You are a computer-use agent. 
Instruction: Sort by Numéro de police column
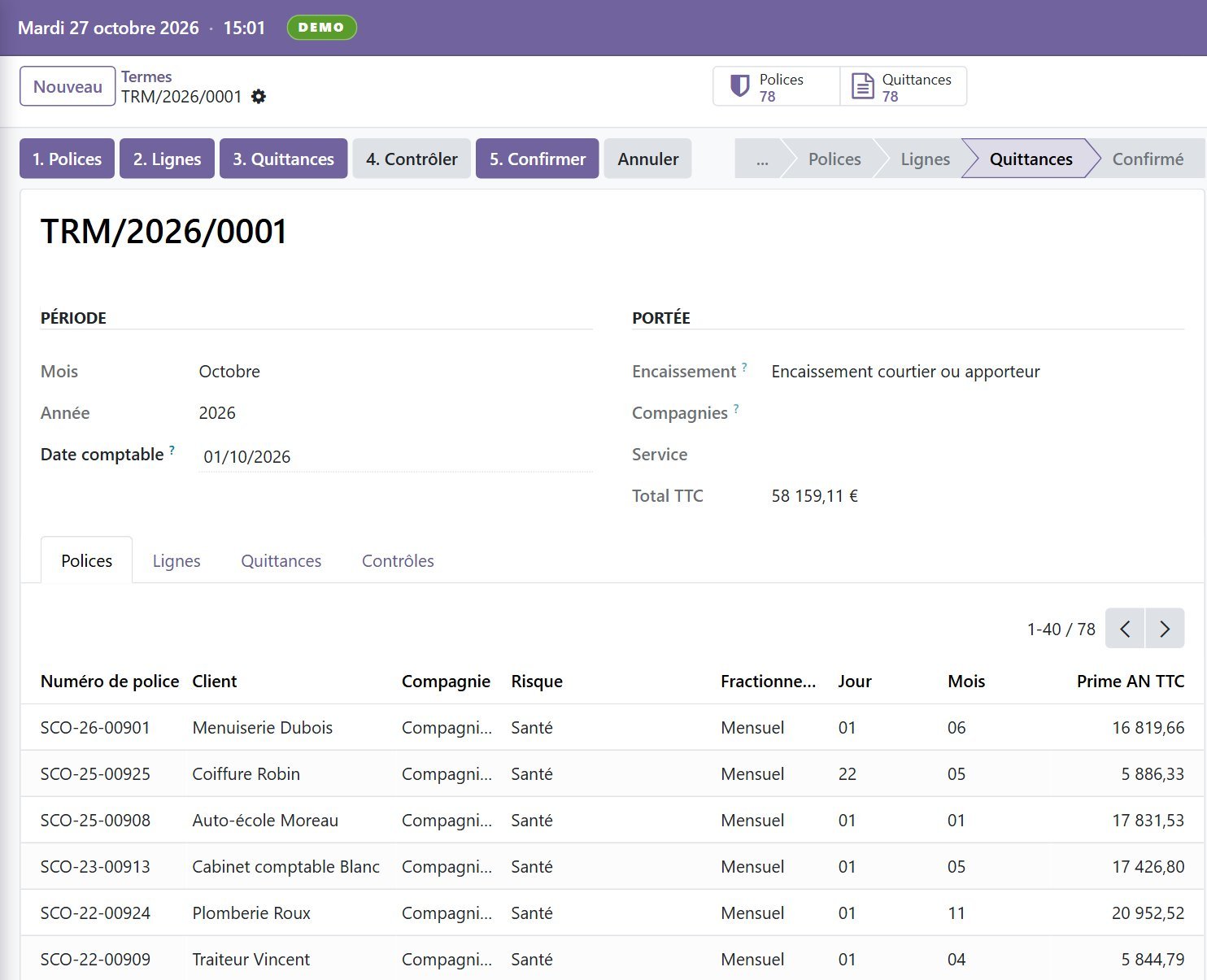pyautogui.click(x=110, y=682)
